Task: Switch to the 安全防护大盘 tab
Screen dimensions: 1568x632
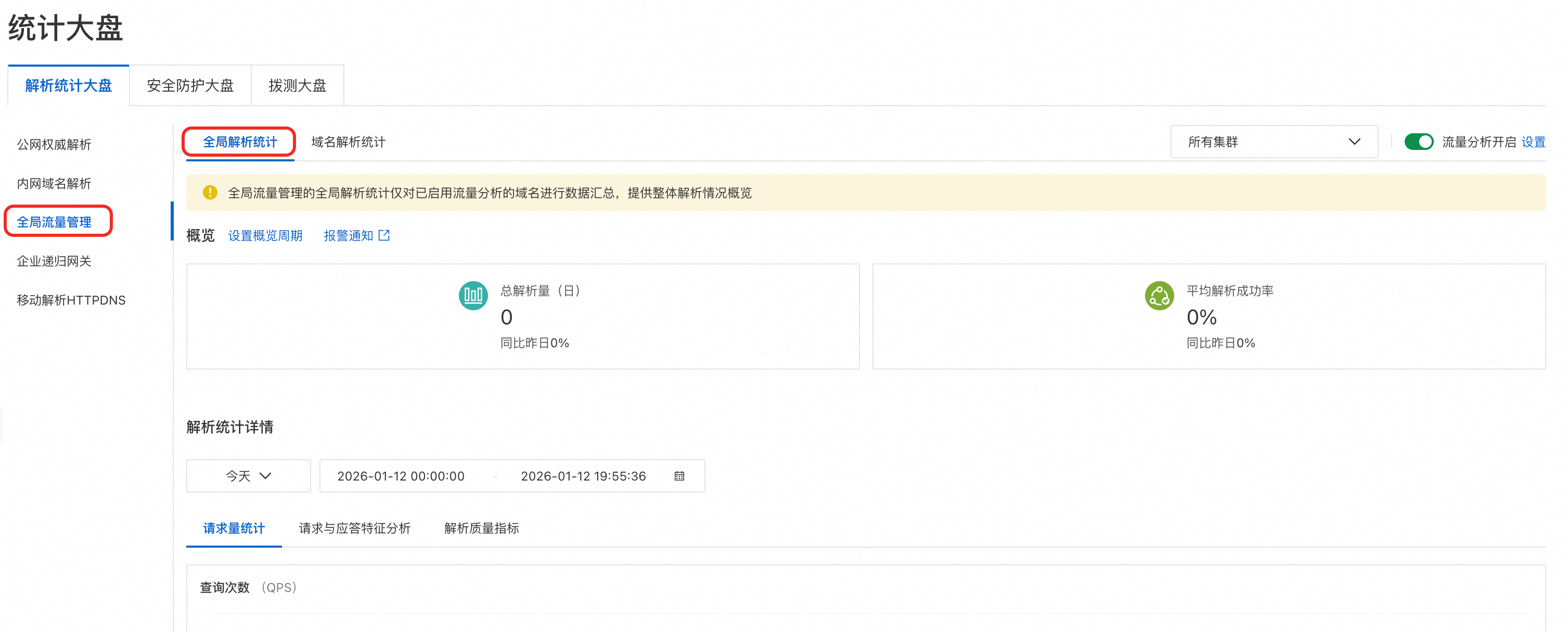Action: point(190,86)
